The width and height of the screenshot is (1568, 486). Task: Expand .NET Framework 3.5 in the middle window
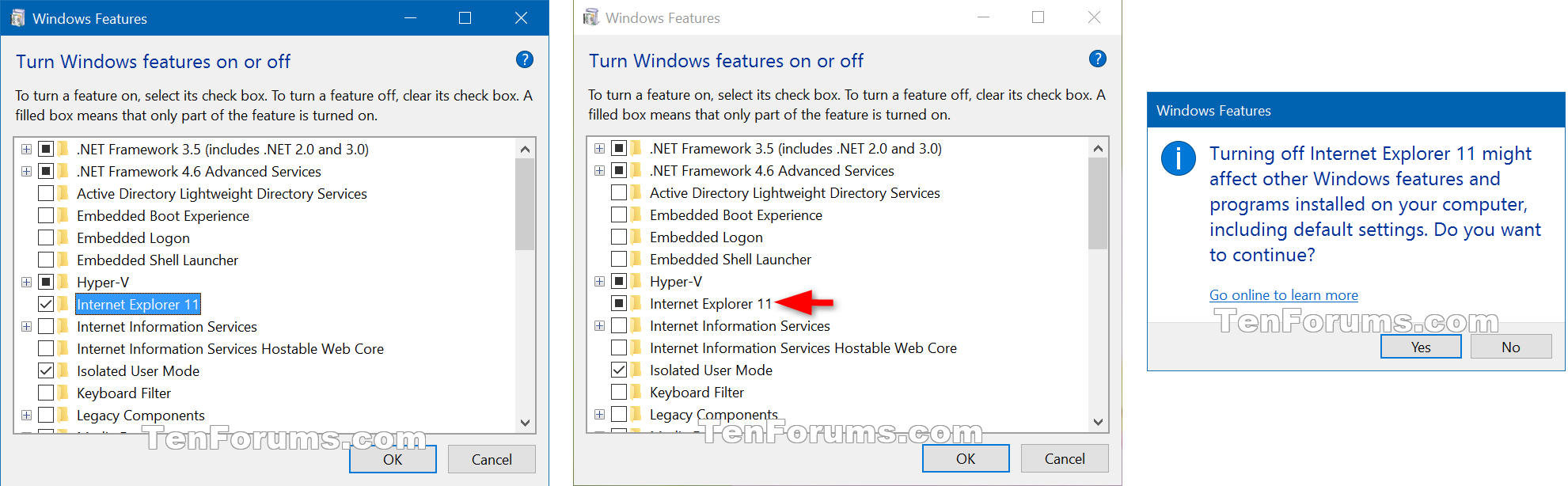[x=599, y=148]
